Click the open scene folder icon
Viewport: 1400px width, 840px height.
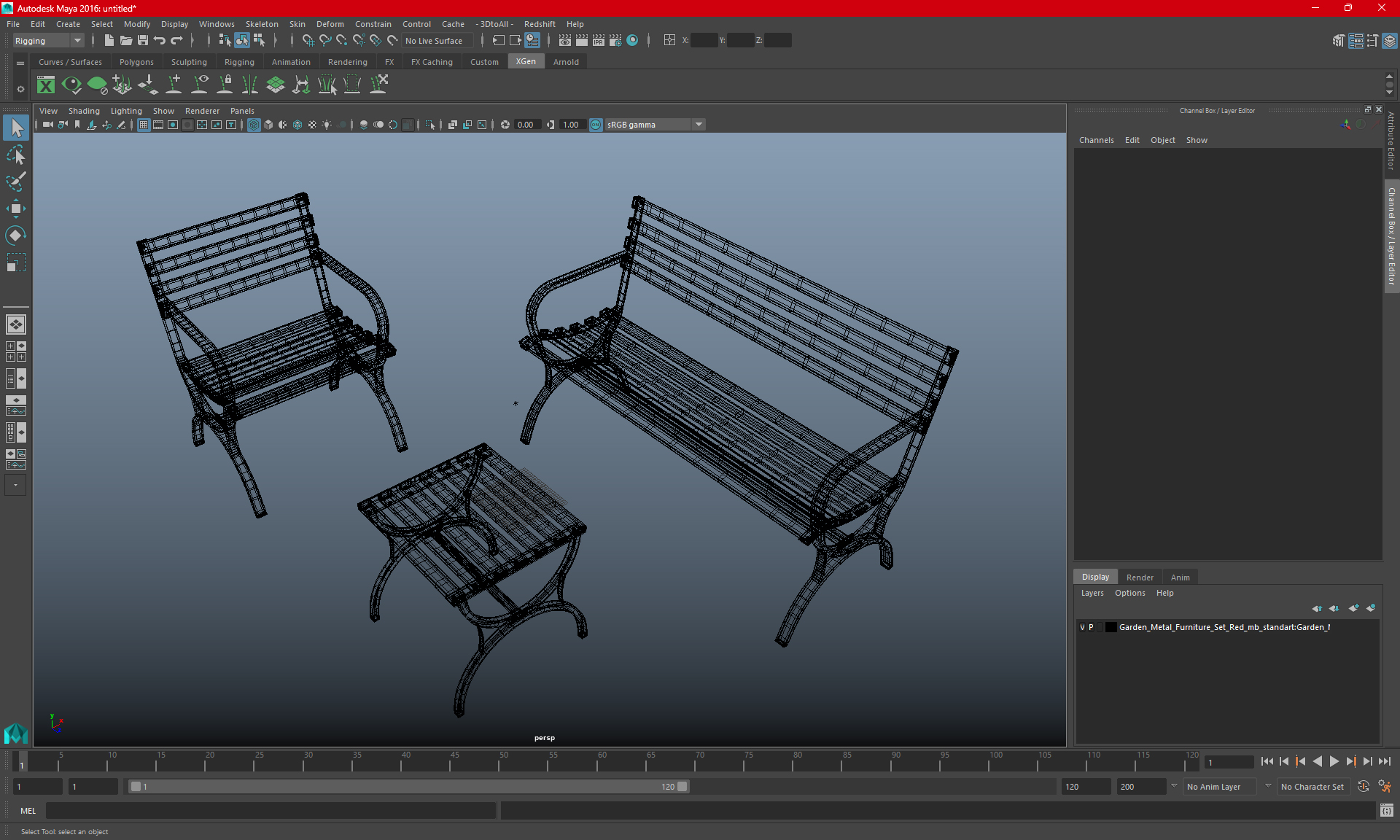pyautogui.click(x=125, y=41)
